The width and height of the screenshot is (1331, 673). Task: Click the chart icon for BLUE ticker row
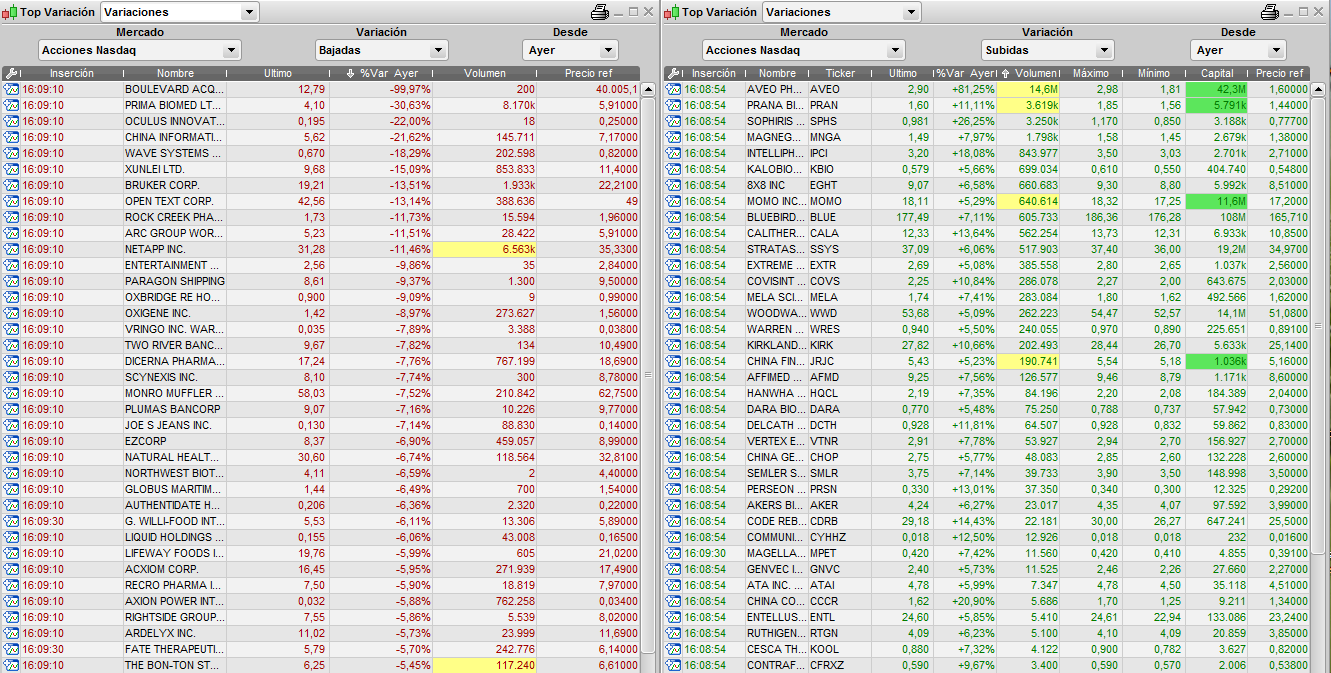(x=673, y=217)
